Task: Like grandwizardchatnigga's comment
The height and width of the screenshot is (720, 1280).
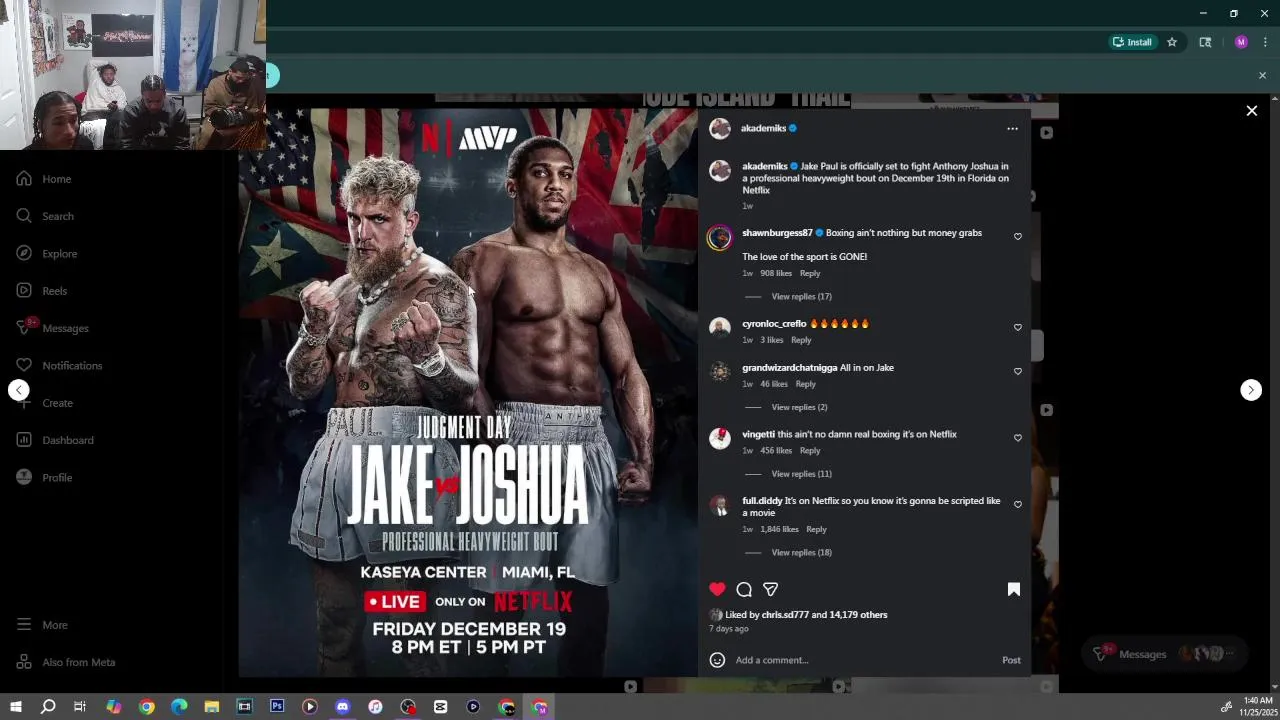Action: tap(1018, 372)
